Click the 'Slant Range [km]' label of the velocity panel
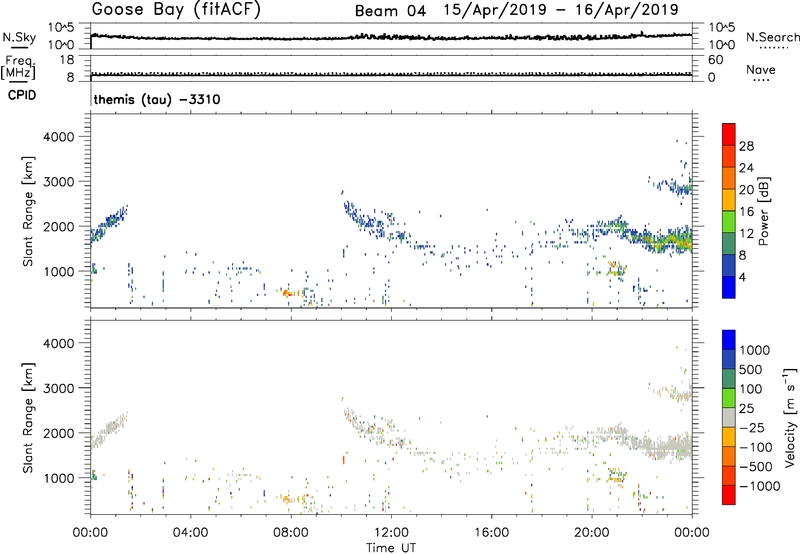Screen dimensions: 800x554 [x=28, y=417]
